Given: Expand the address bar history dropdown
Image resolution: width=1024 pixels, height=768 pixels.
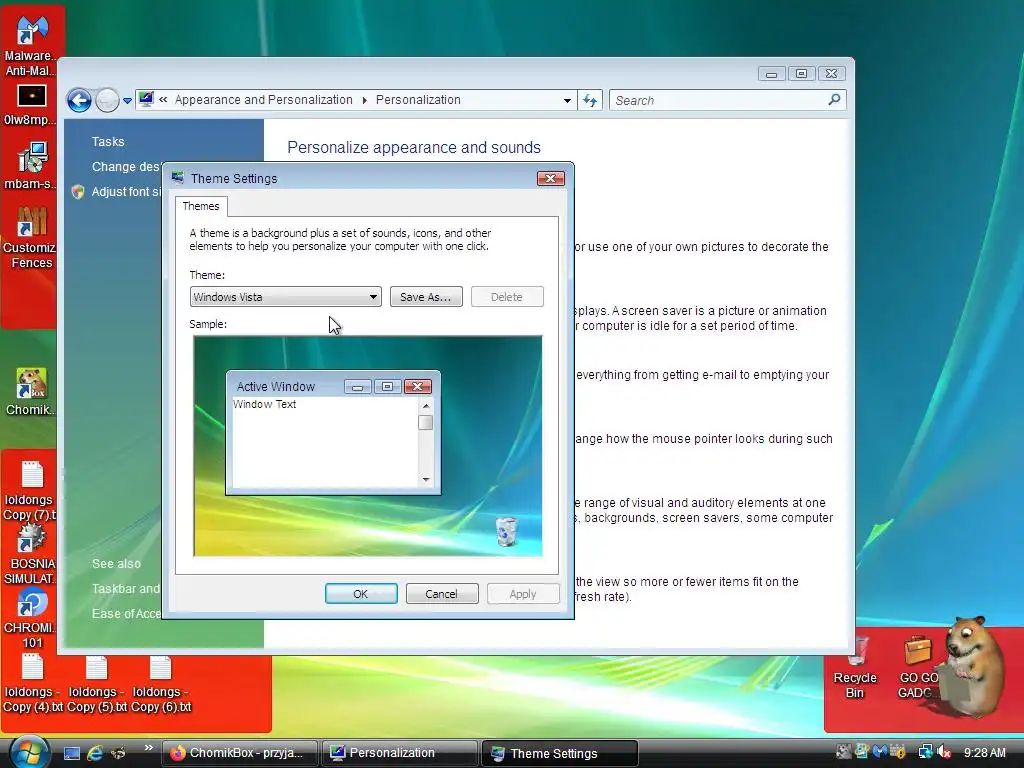Looking at the screenshot, I should 567,101.
